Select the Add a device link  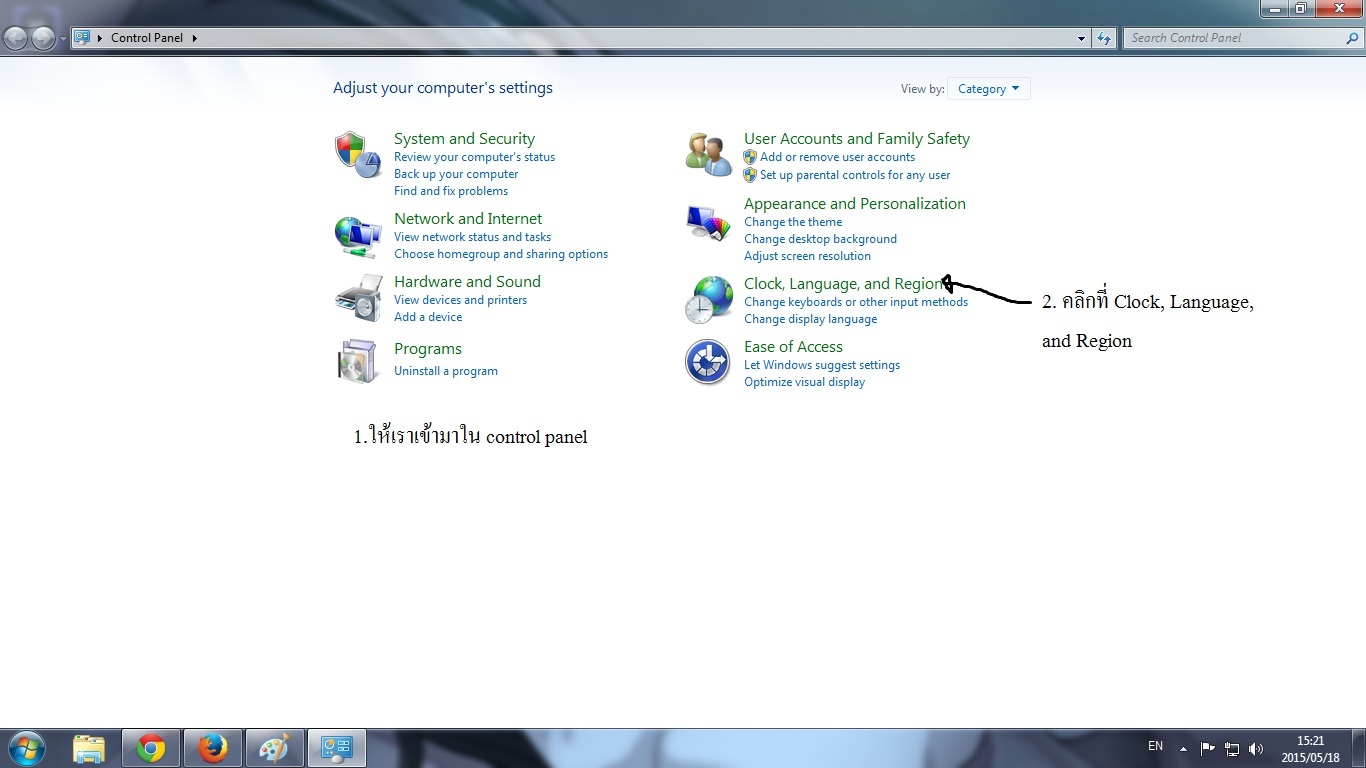click(x=428, y=317)
